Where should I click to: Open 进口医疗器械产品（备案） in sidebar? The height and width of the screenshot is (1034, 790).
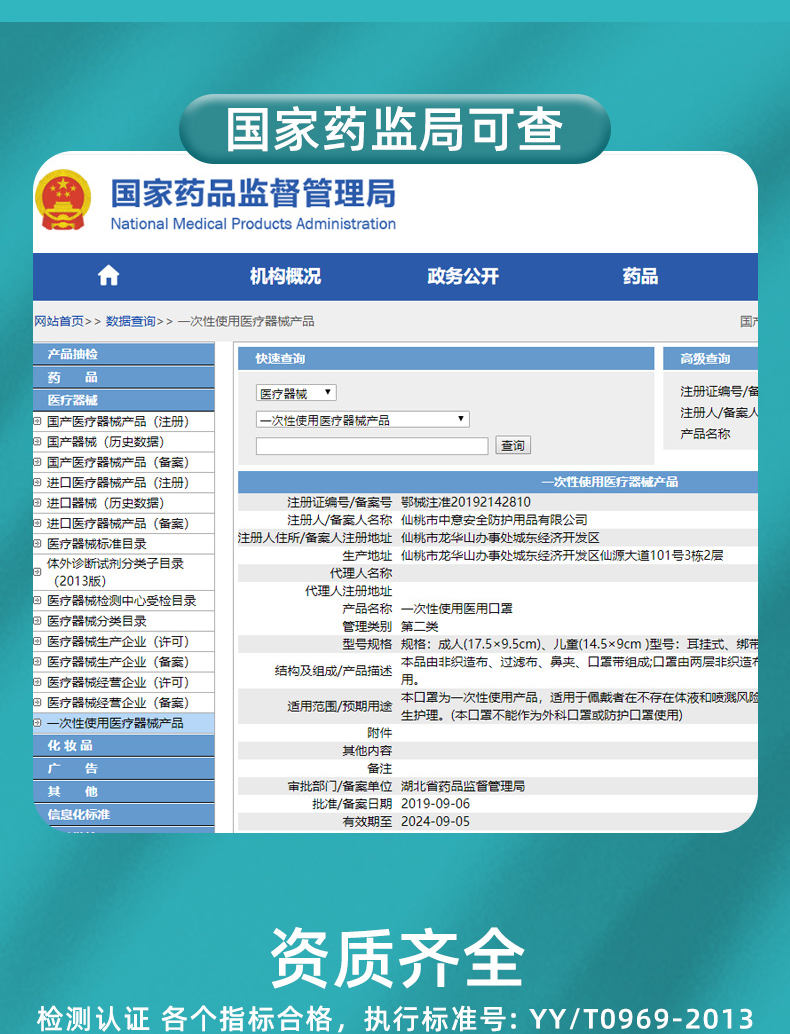coord(118,524)
